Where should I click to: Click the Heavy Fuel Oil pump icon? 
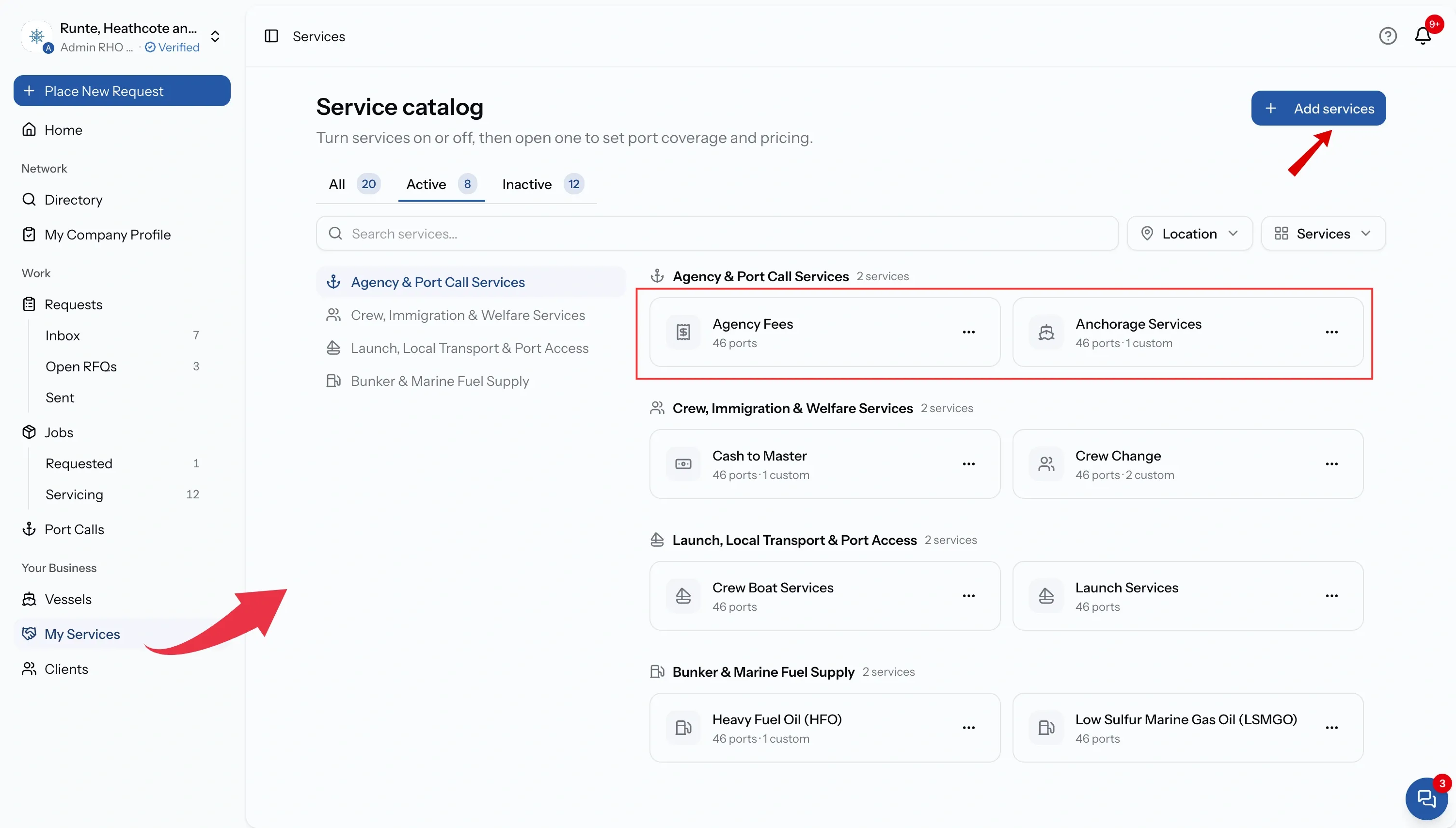tap(683, 728)
